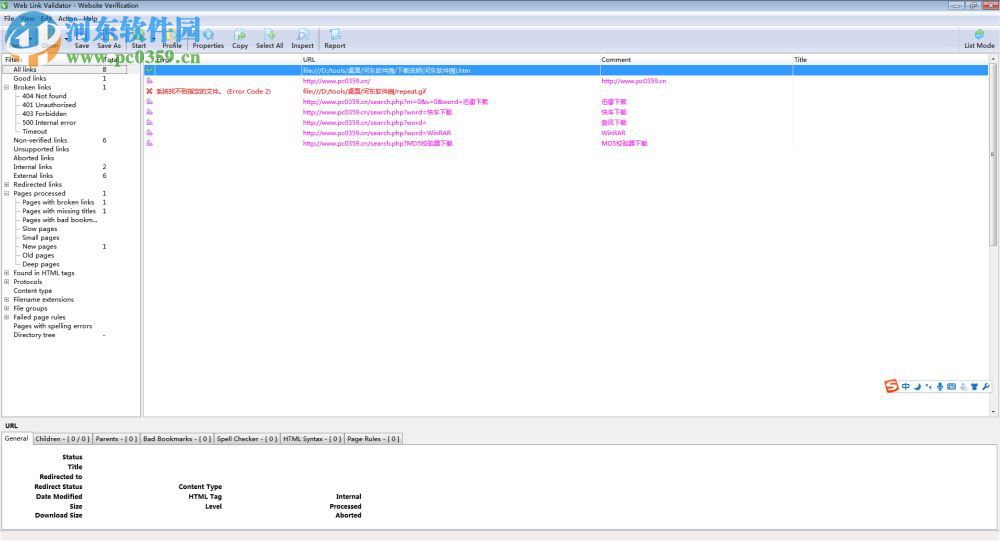This screenshot has width=1000, height=541.
Task: Sort by the Comment column header
Action: 696,59
